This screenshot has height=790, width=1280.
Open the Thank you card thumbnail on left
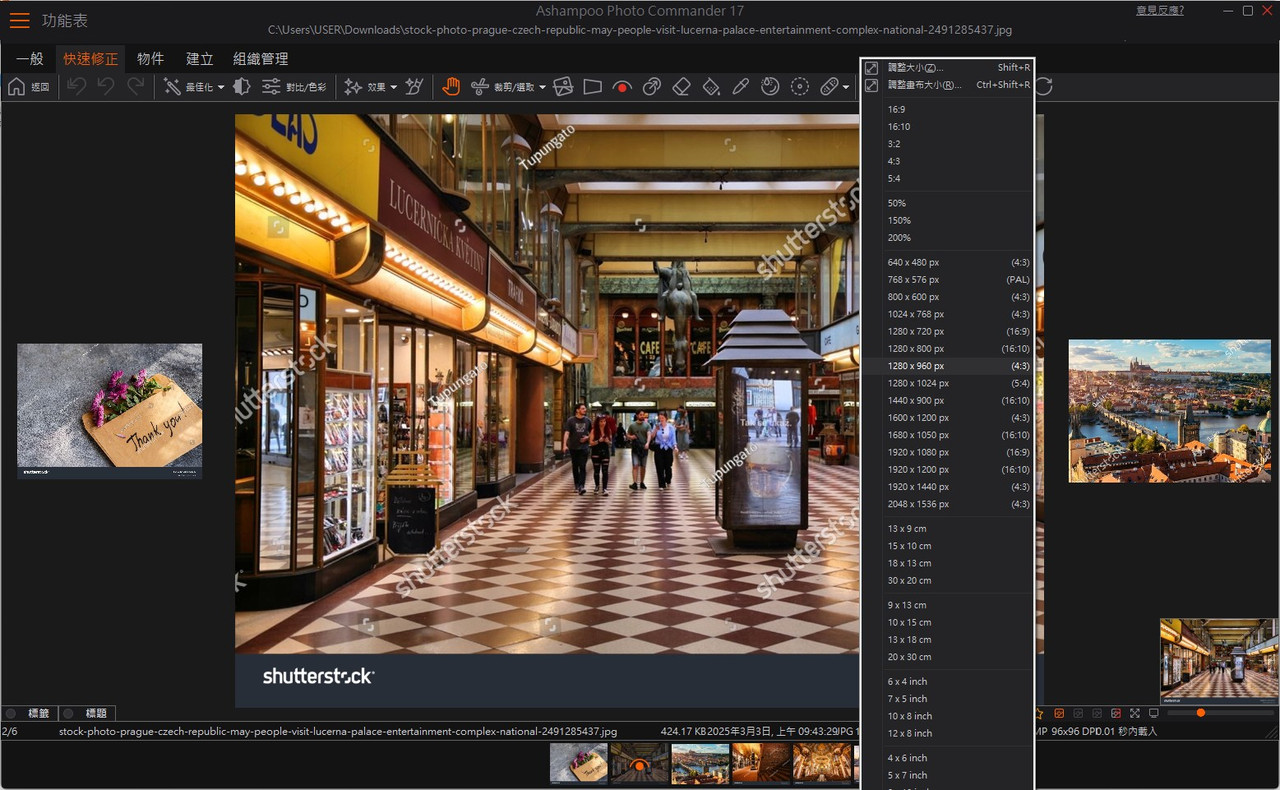pos(109,411)
